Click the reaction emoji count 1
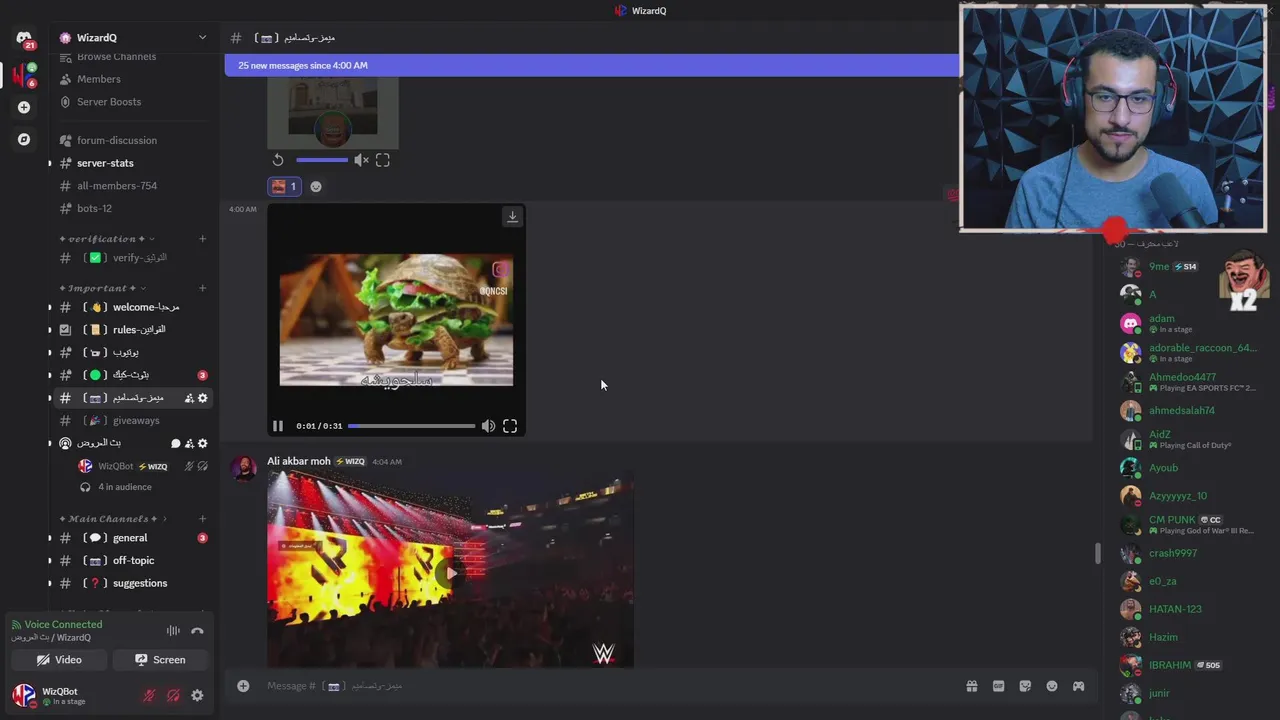 point(284,186)
